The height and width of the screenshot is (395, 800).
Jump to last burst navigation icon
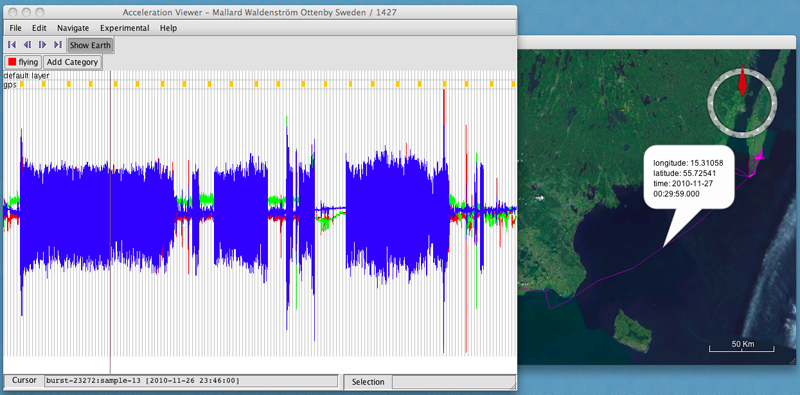[58, 45]
